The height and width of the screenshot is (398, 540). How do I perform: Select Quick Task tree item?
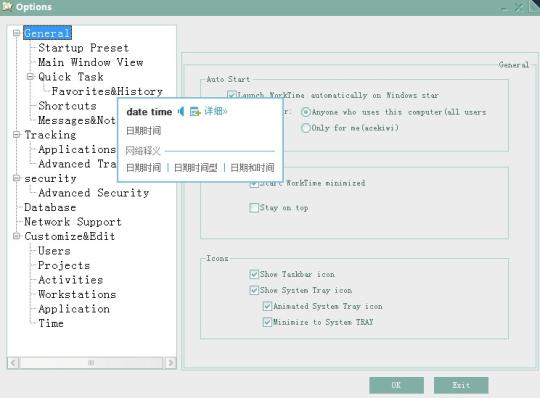[x=71, y=77]
